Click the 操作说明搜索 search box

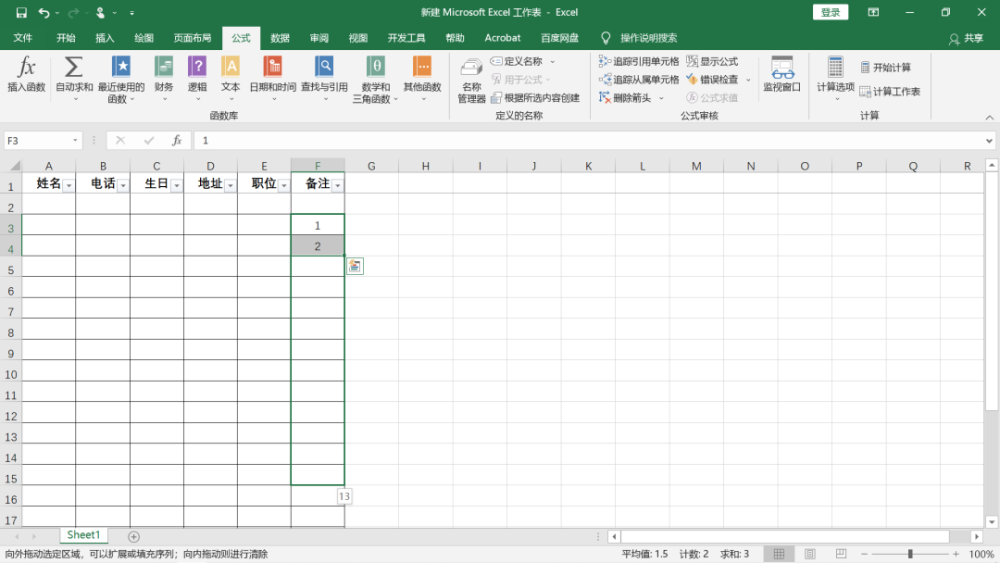[640, 38]
